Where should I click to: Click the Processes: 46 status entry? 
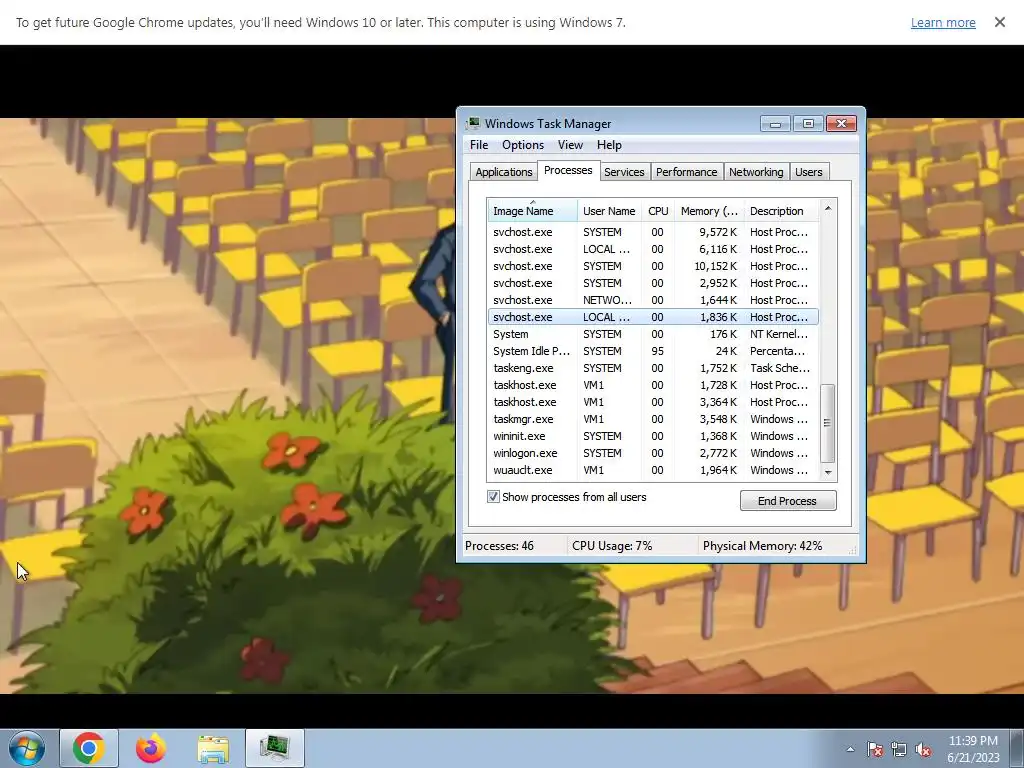click(x=499, y=546)
